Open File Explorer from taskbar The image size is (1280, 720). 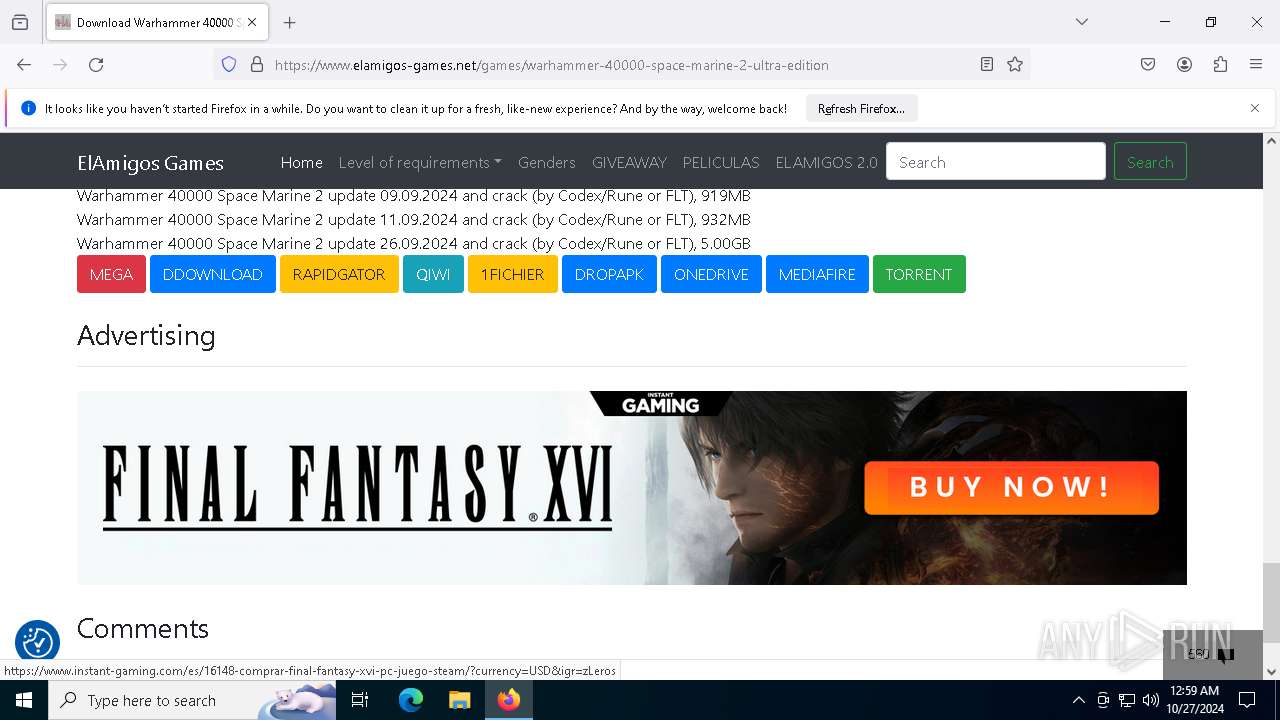[459, 700]
